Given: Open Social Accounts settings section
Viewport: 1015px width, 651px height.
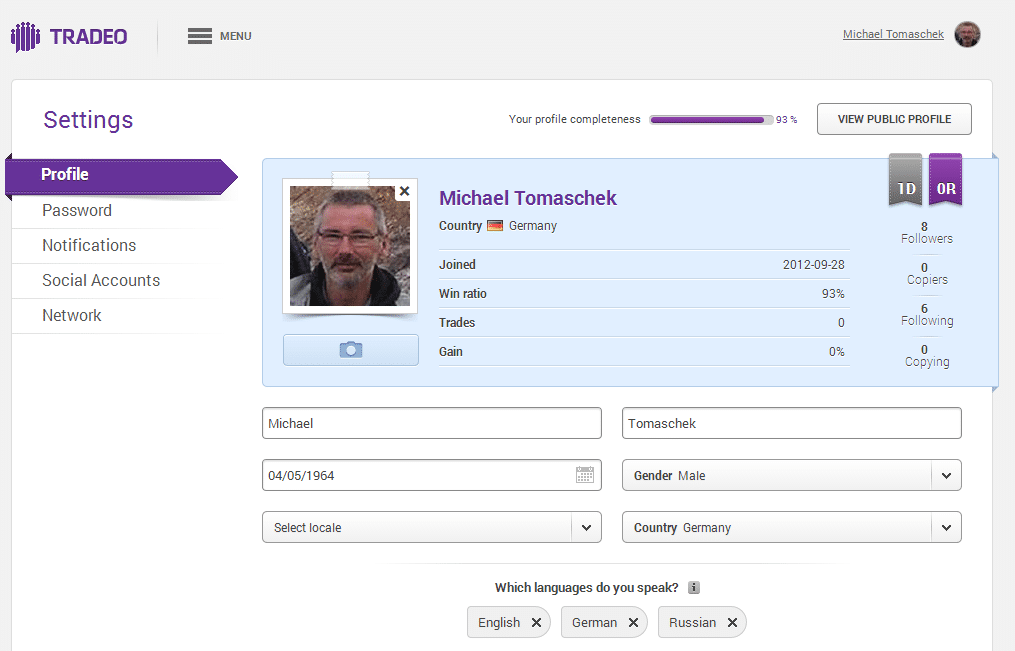Looking at the screenshot, I should coord(101,281).
